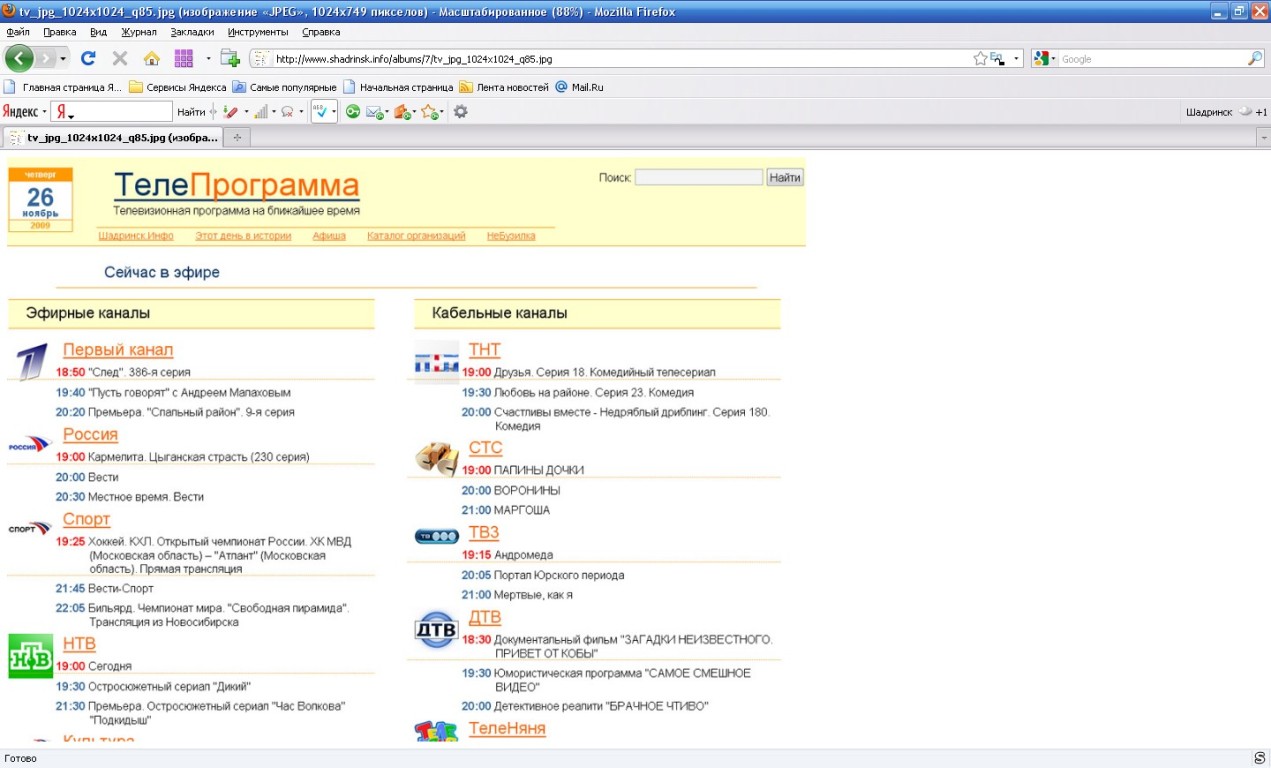Click the En language indicator in address bar
The image size is (1271, 768).
coord(996,59)
